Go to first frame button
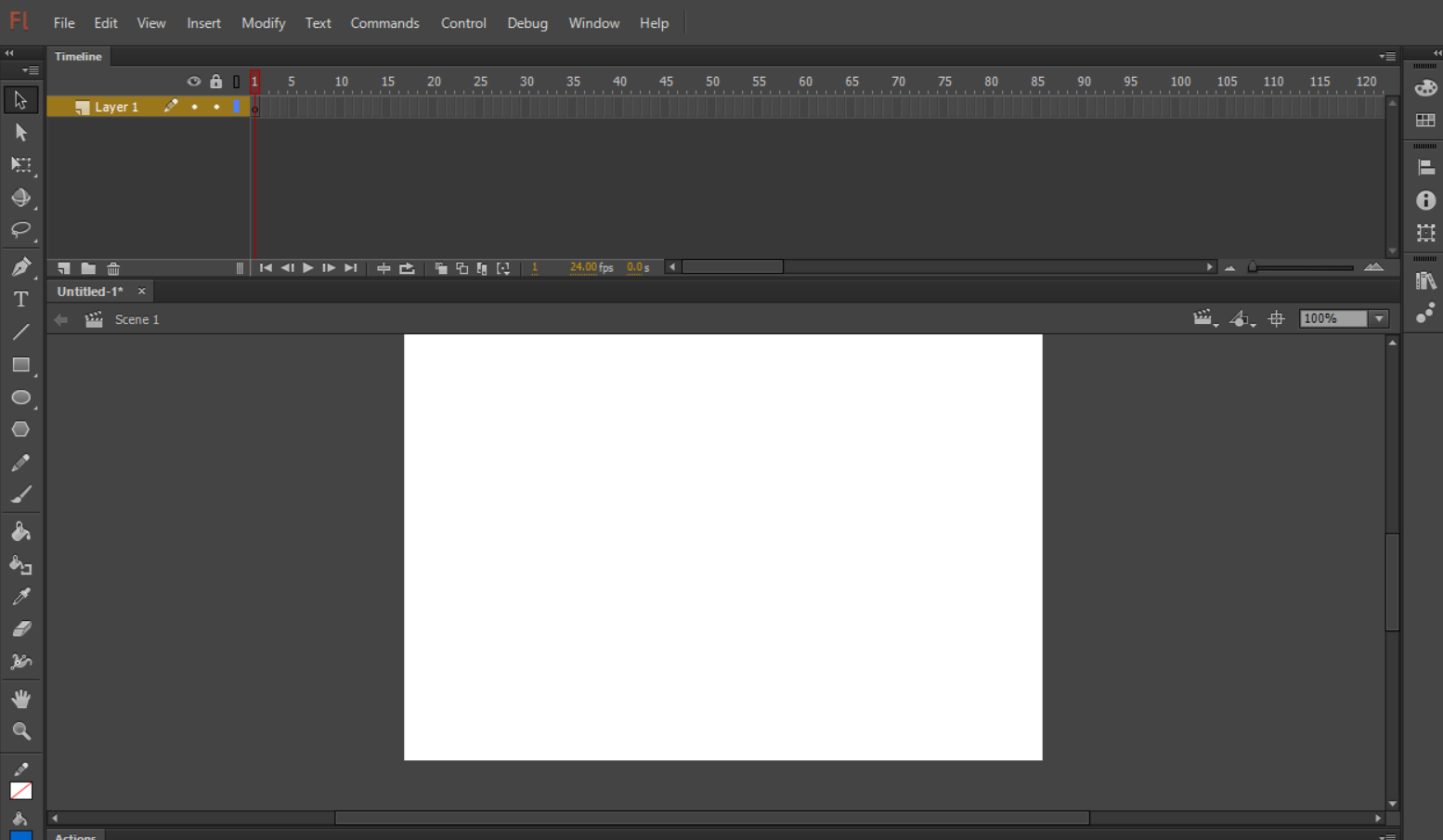The image size is (1443, 840). click(x=266, y=268)
